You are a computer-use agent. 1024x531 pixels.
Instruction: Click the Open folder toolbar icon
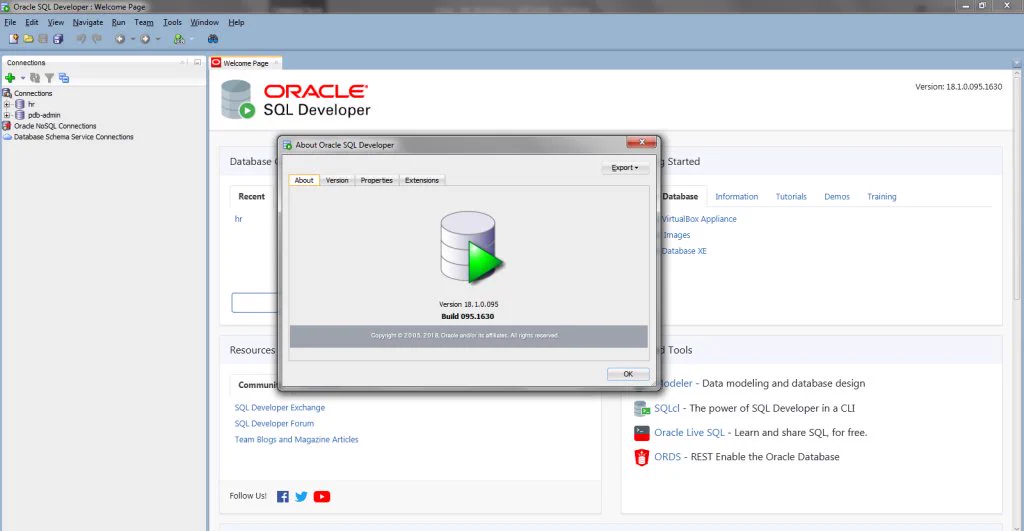tap(28, 39)
